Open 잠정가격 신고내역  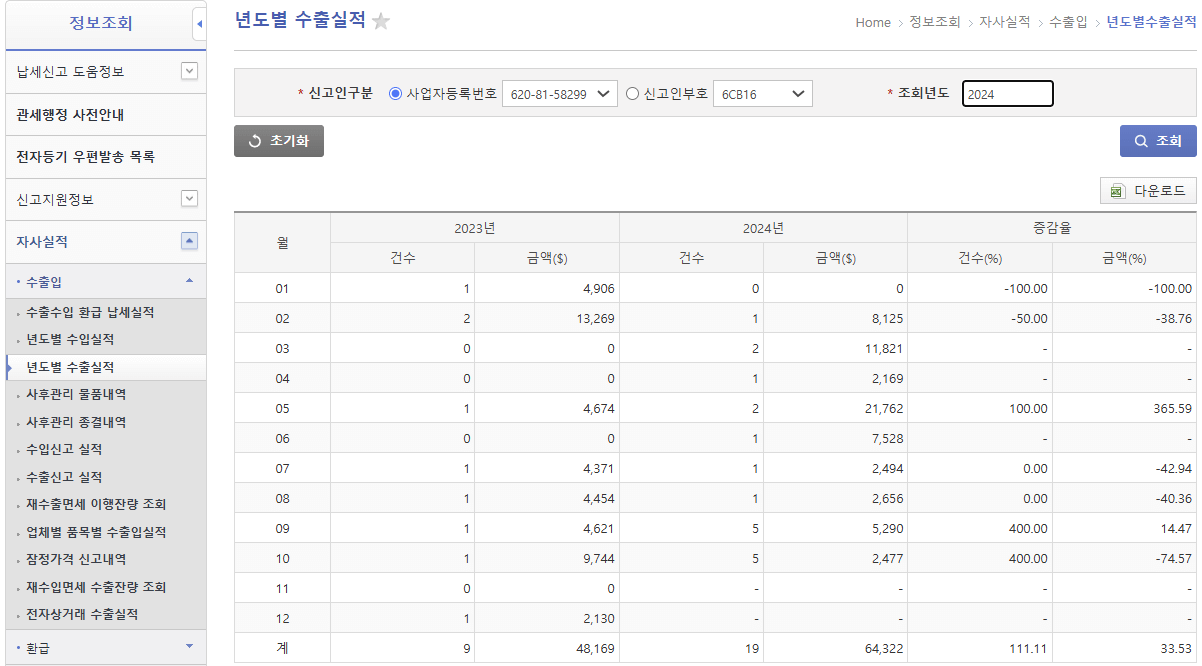(x=76, y=559)
